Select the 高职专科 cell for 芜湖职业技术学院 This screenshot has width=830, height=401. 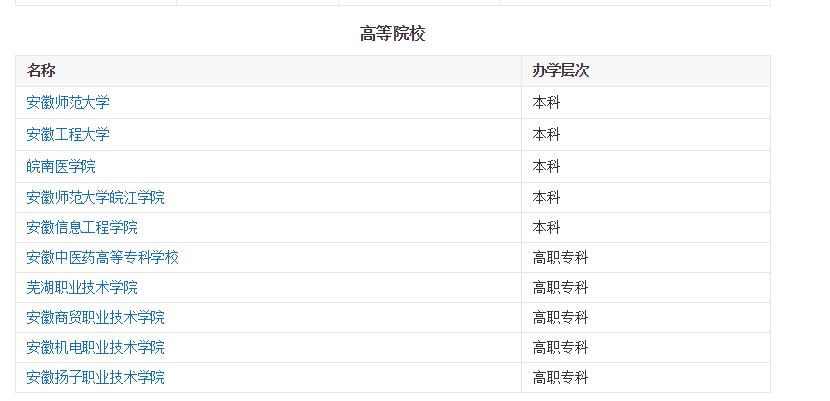click(560, 288)
